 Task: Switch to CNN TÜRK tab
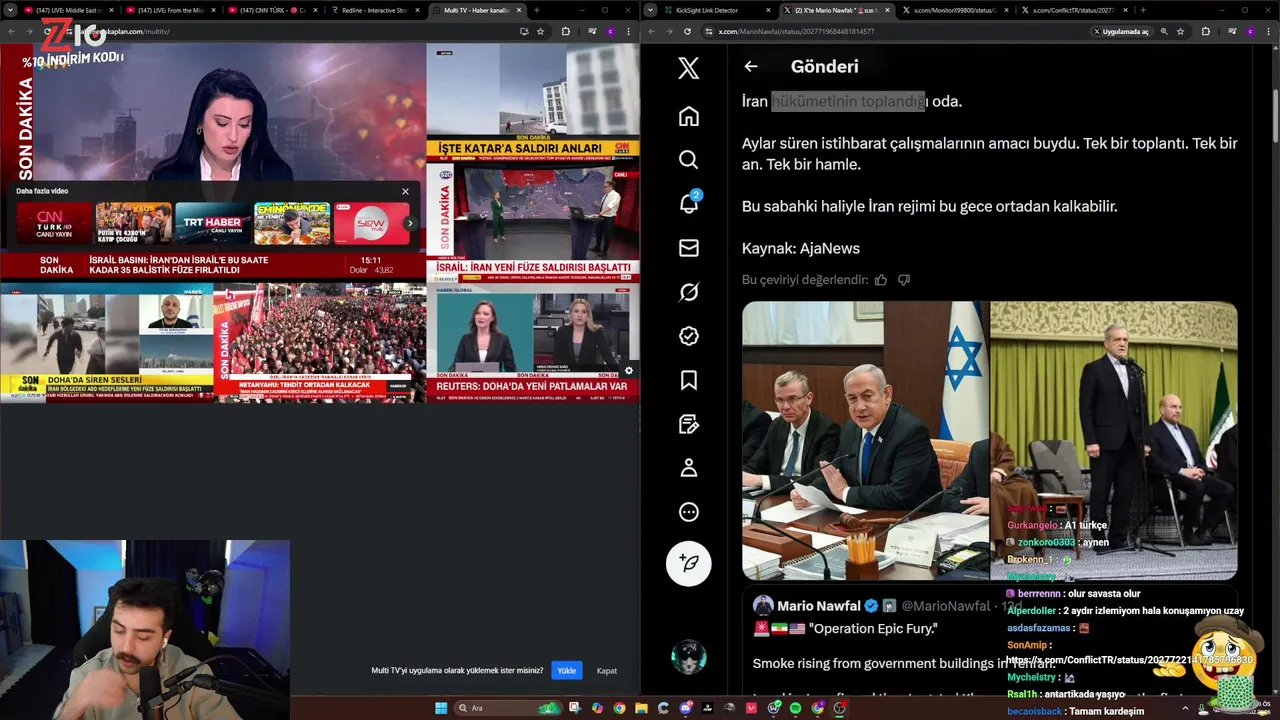(272, 10)
